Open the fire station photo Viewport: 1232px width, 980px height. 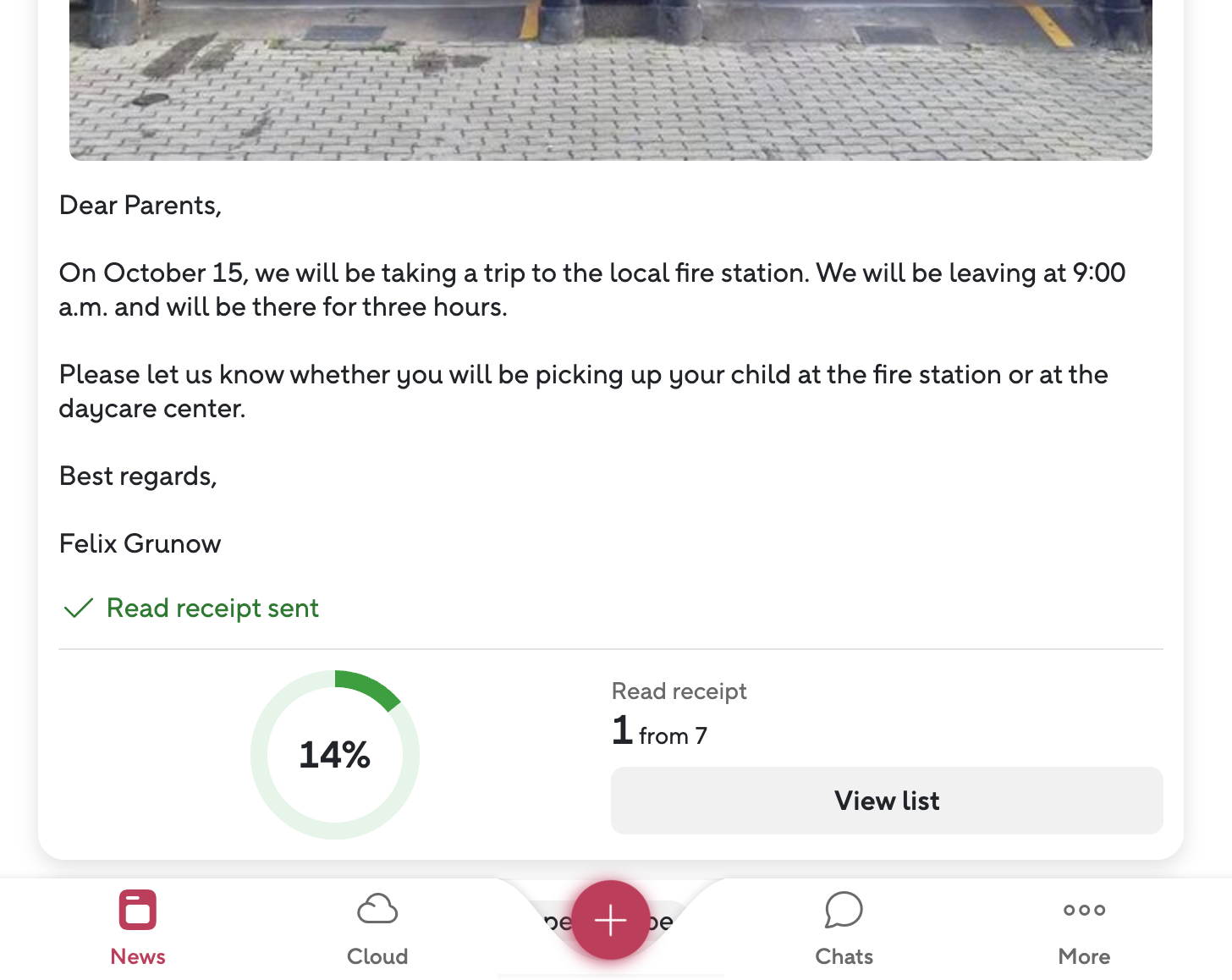point(610,80)
